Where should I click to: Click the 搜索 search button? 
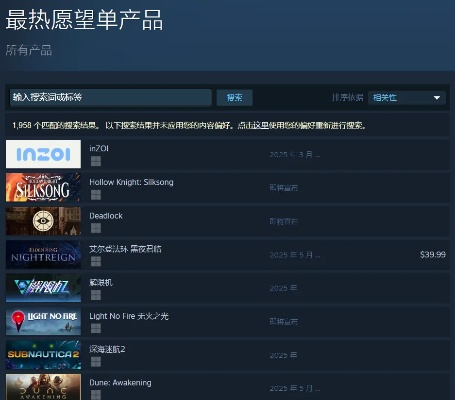coord(234,98)
